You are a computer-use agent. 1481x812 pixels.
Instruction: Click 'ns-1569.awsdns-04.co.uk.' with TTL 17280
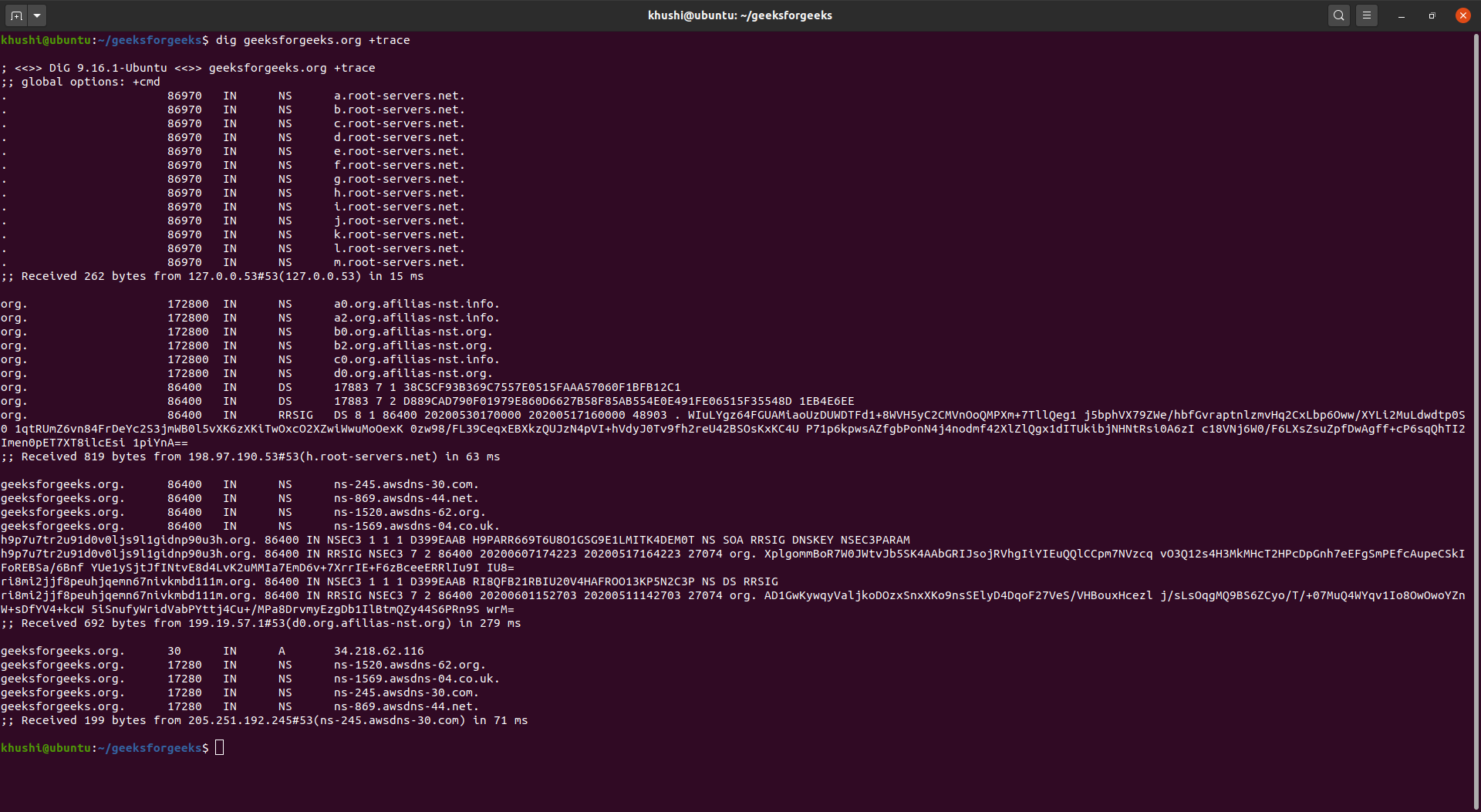tap(417, 679)
